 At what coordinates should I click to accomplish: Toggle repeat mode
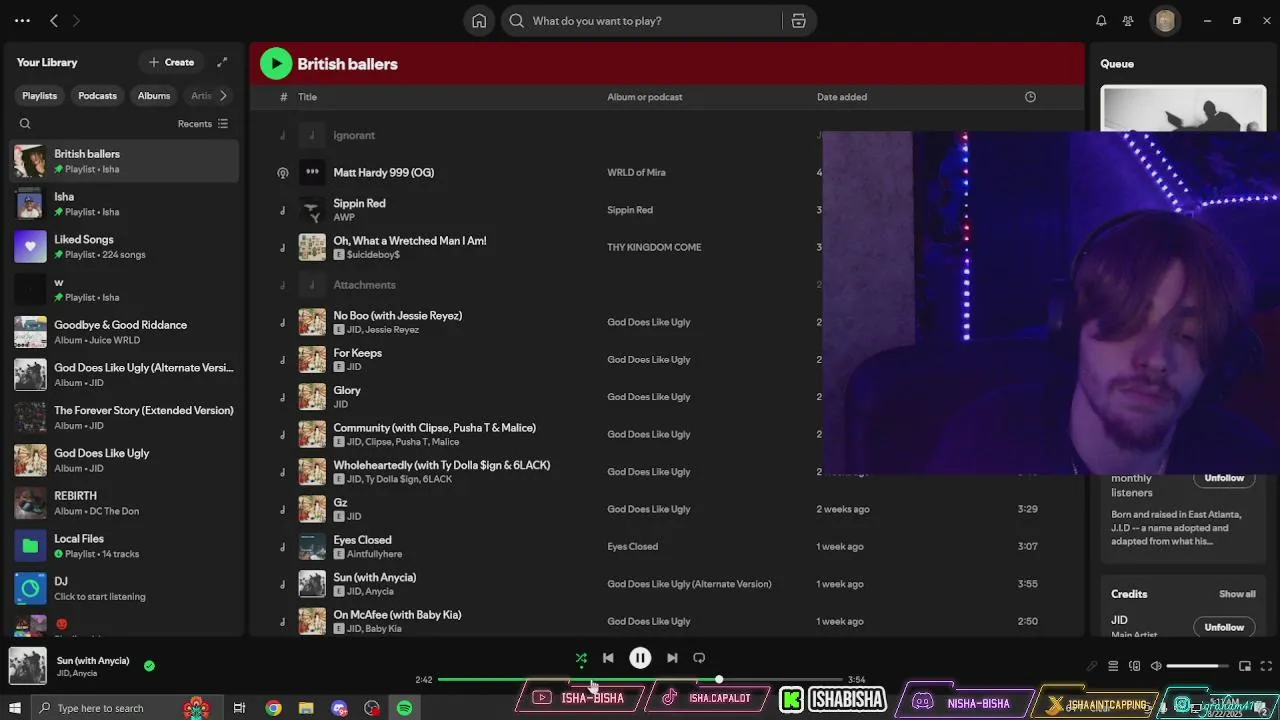tap(699, 658)
